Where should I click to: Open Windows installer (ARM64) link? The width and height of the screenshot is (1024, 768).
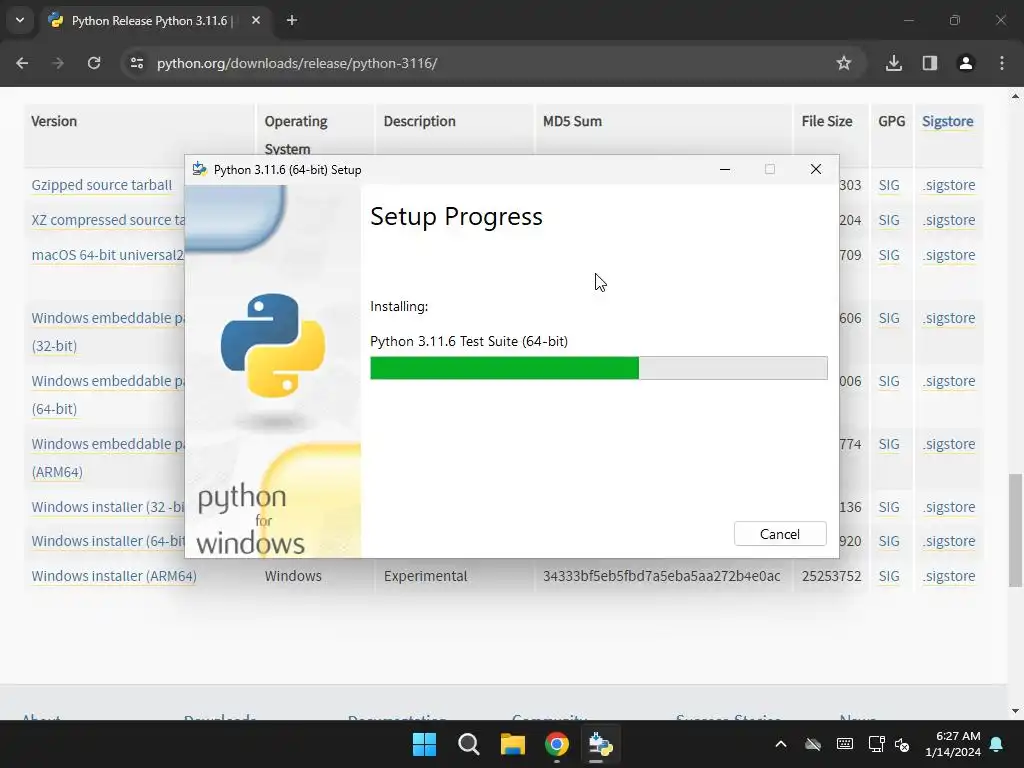coord(114,576)
